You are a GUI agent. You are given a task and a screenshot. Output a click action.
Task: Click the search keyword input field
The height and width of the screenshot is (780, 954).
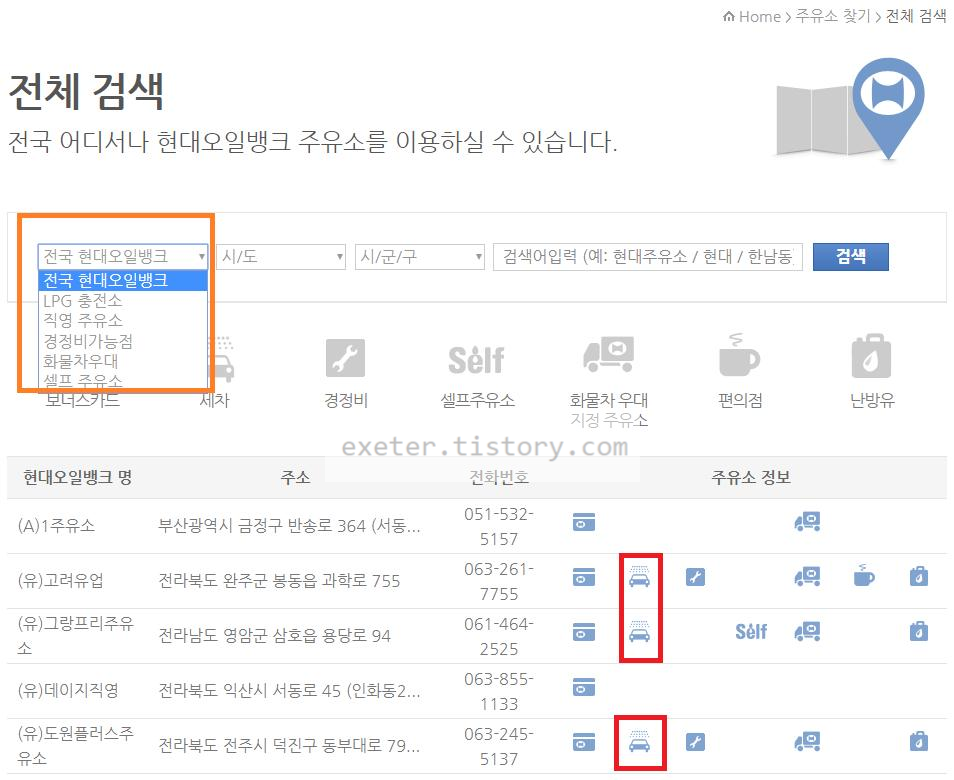pos(647,257)
